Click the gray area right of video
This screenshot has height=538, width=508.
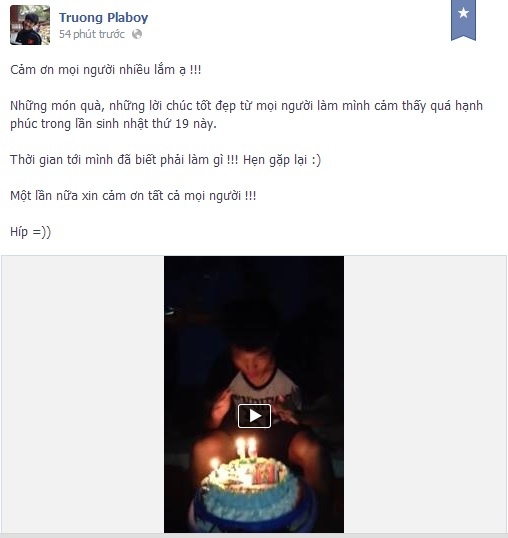(425, 394)
